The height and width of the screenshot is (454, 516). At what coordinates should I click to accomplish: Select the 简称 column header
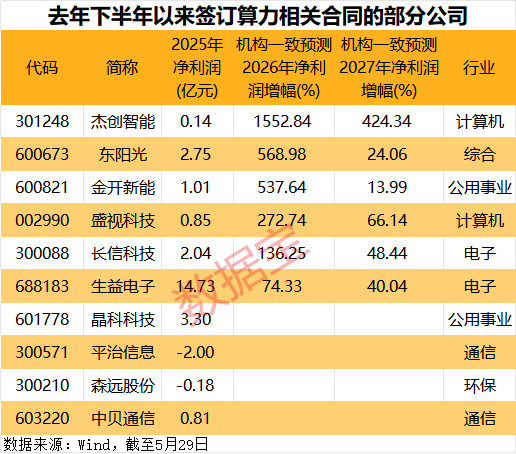pos(122,68)
